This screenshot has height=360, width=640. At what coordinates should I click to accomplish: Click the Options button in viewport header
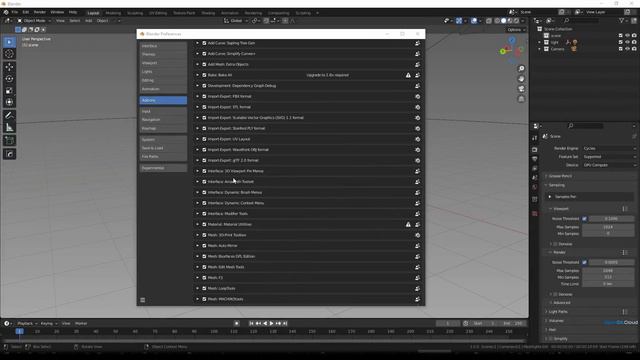coord(516,30)
